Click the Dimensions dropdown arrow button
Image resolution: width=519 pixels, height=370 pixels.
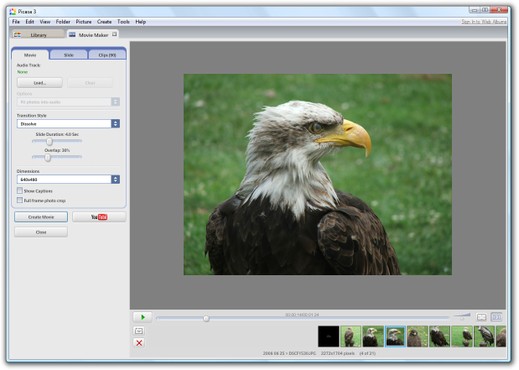click(115, 179)
